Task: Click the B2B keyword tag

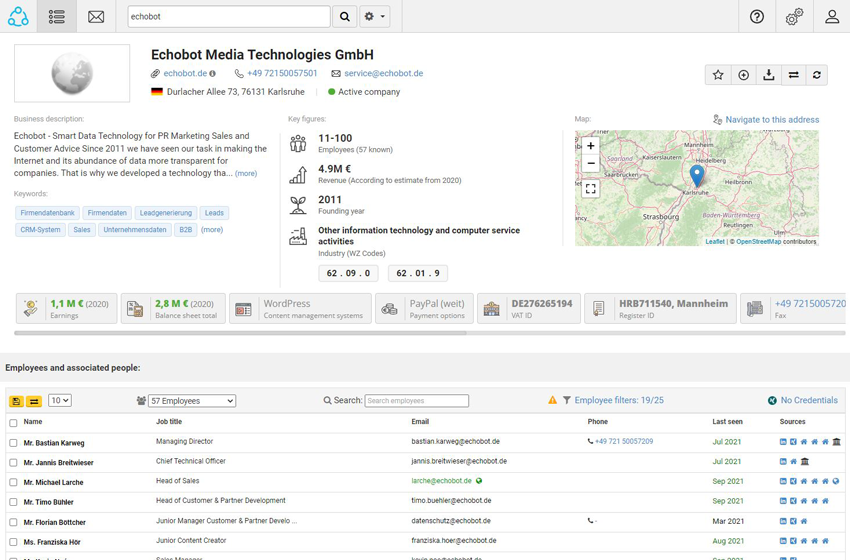Action: pos(185,230)
